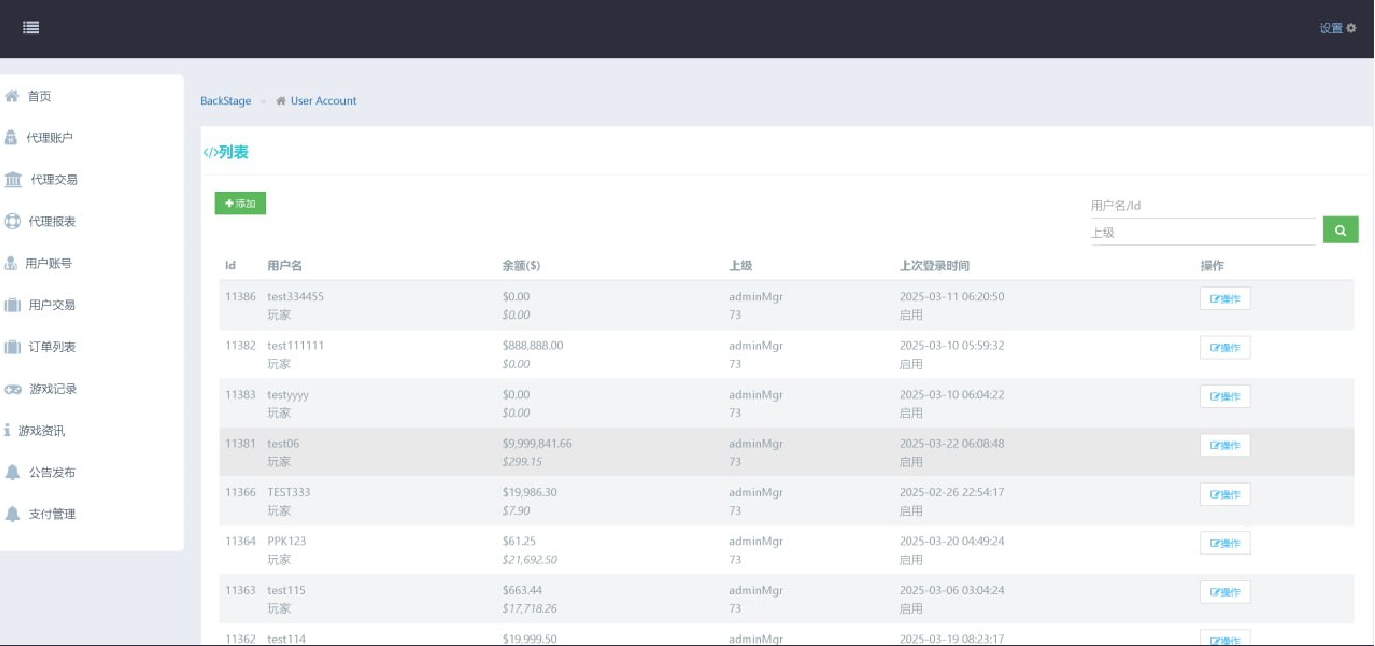Click the home icon beside 首页
This screenshot has width=1375, height=646.
click(x=12, y=96)
